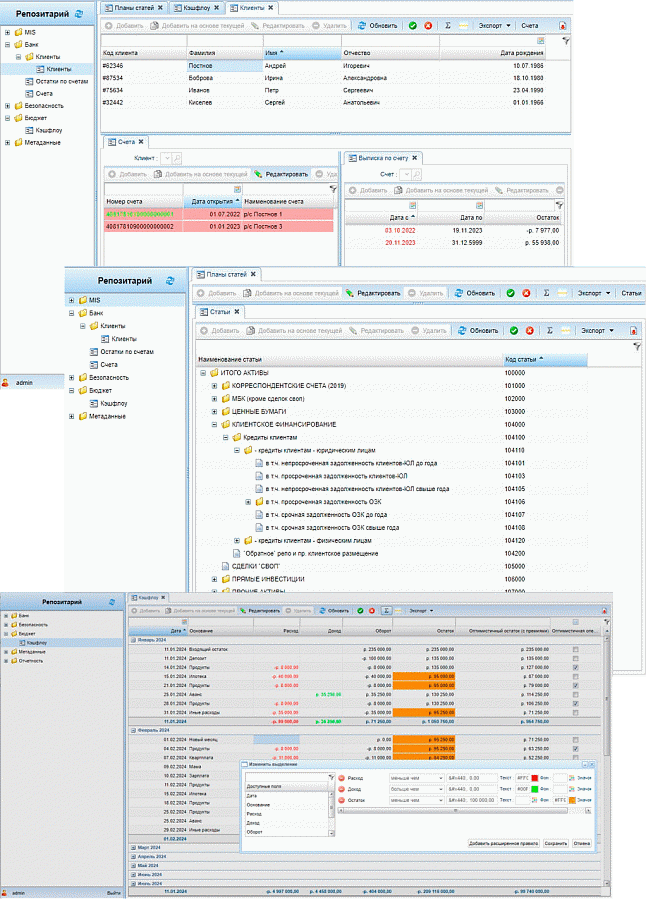This screenshot has height=900, width=646.
Task: Tick the checkbox in Входящий остаток row
Action: (x=575, y=650)
